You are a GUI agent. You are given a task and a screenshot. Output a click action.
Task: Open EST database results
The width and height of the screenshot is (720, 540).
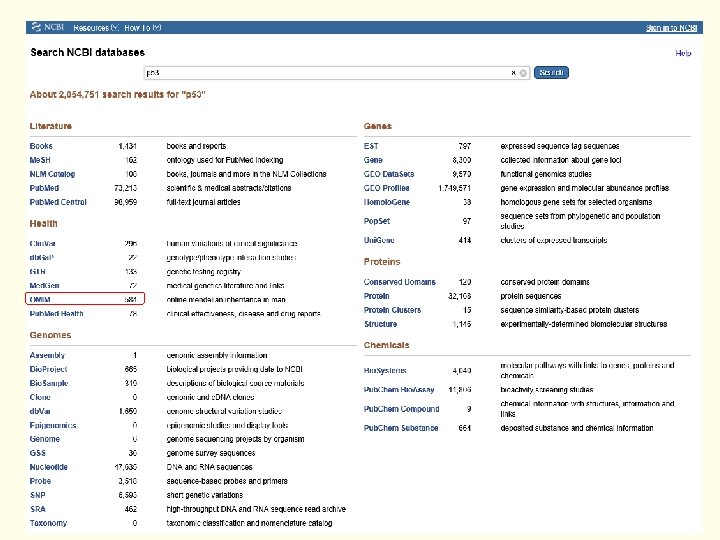[371, 146]
